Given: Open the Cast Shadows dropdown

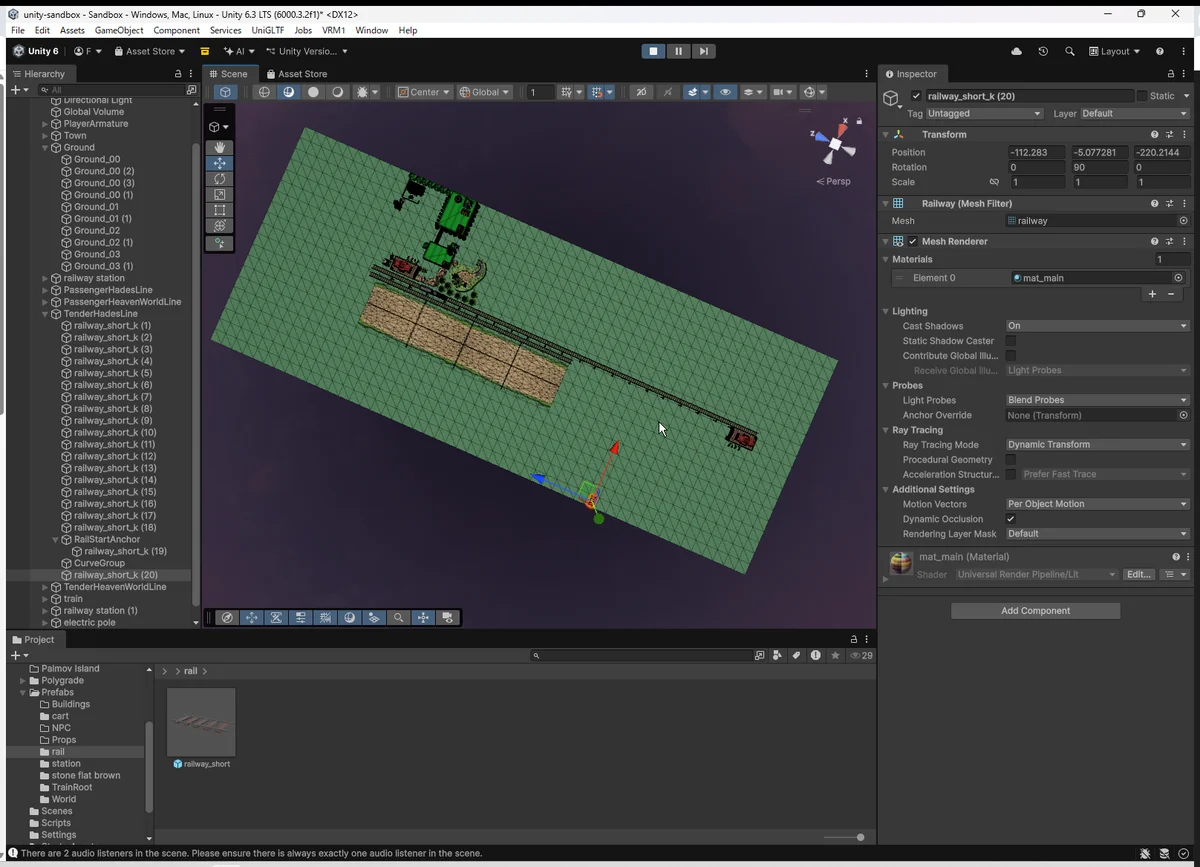Looking at the screenshot, I should coord(1097,326).
